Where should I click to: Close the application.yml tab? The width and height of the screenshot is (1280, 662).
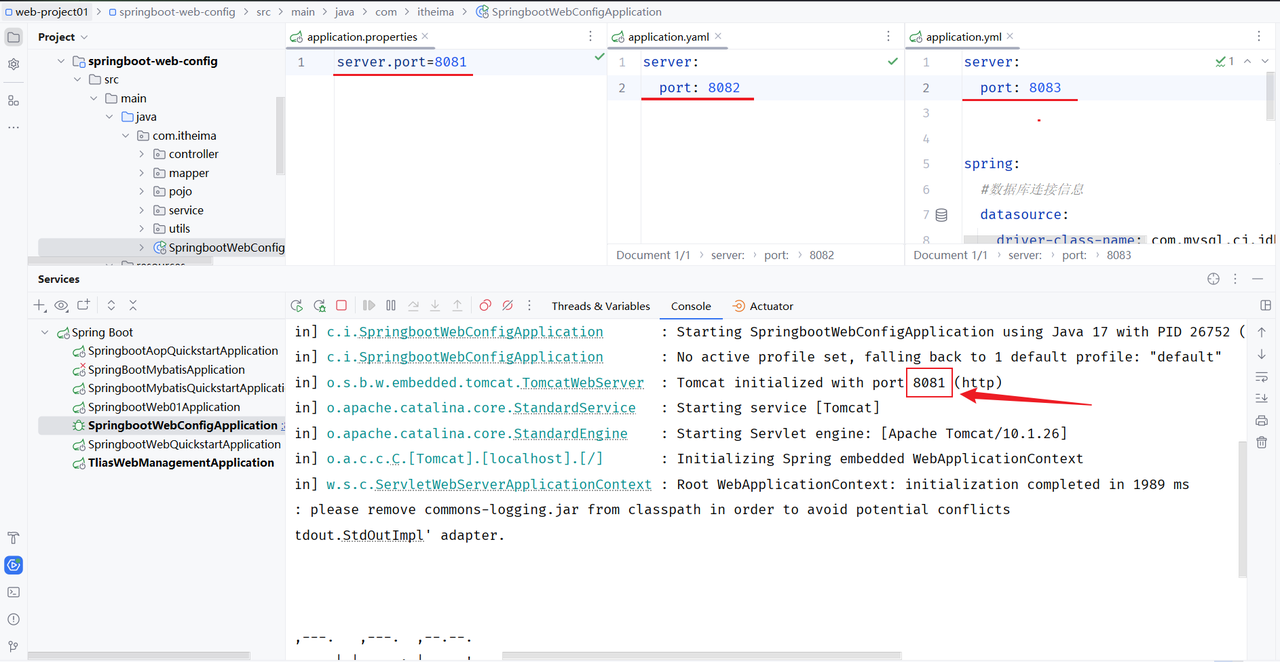1011,36
